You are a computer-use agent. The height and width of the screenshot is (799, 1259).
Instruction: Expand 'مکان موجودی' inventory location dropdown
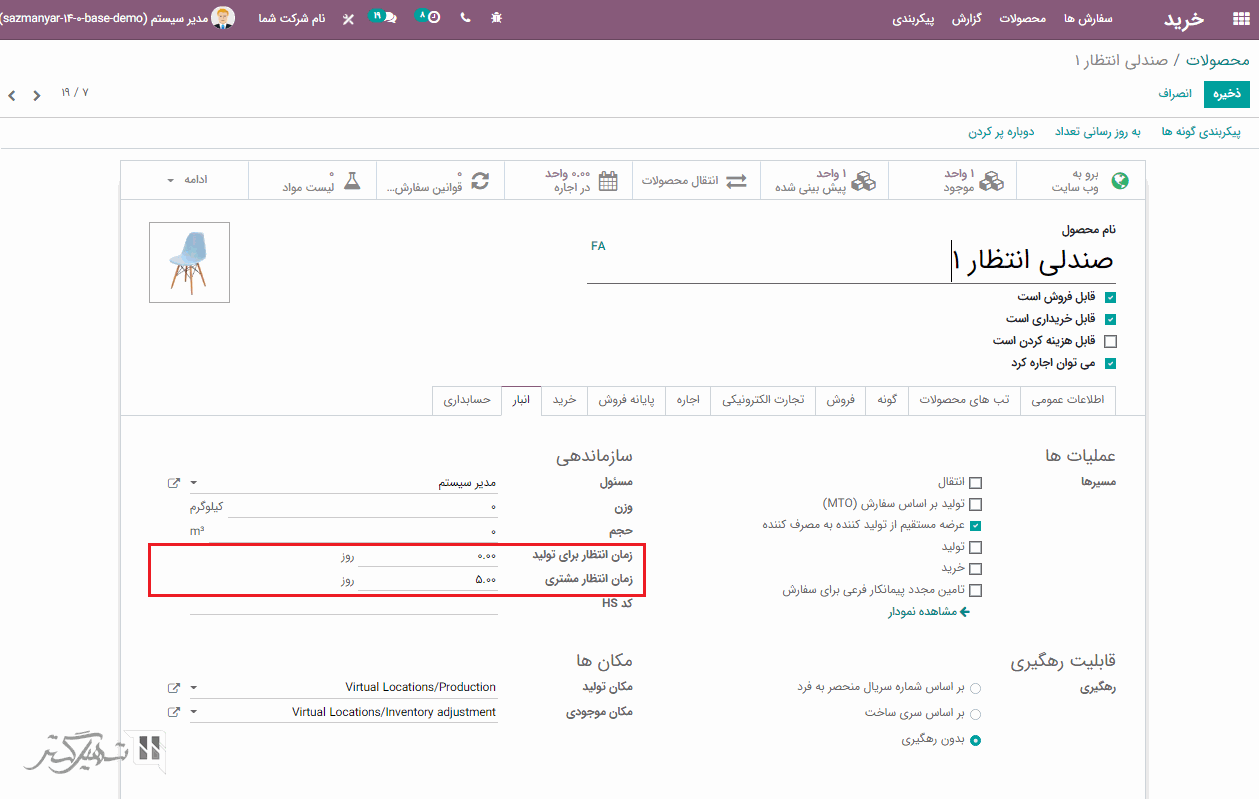click(x=194, y=713)
